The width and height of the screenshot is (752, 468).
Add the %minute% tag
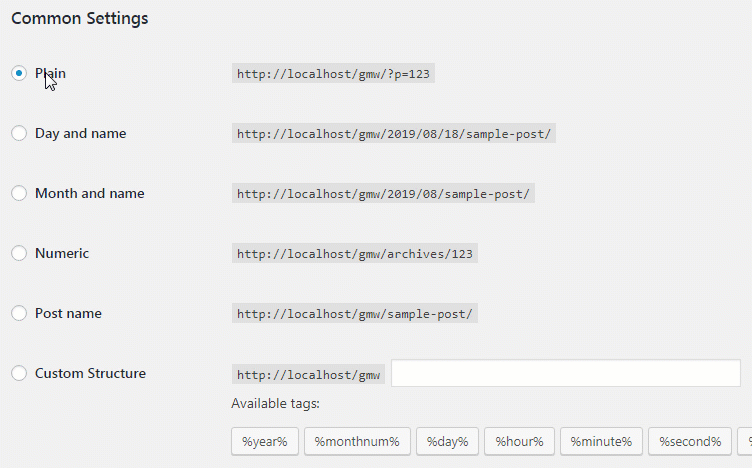(601, 441)
